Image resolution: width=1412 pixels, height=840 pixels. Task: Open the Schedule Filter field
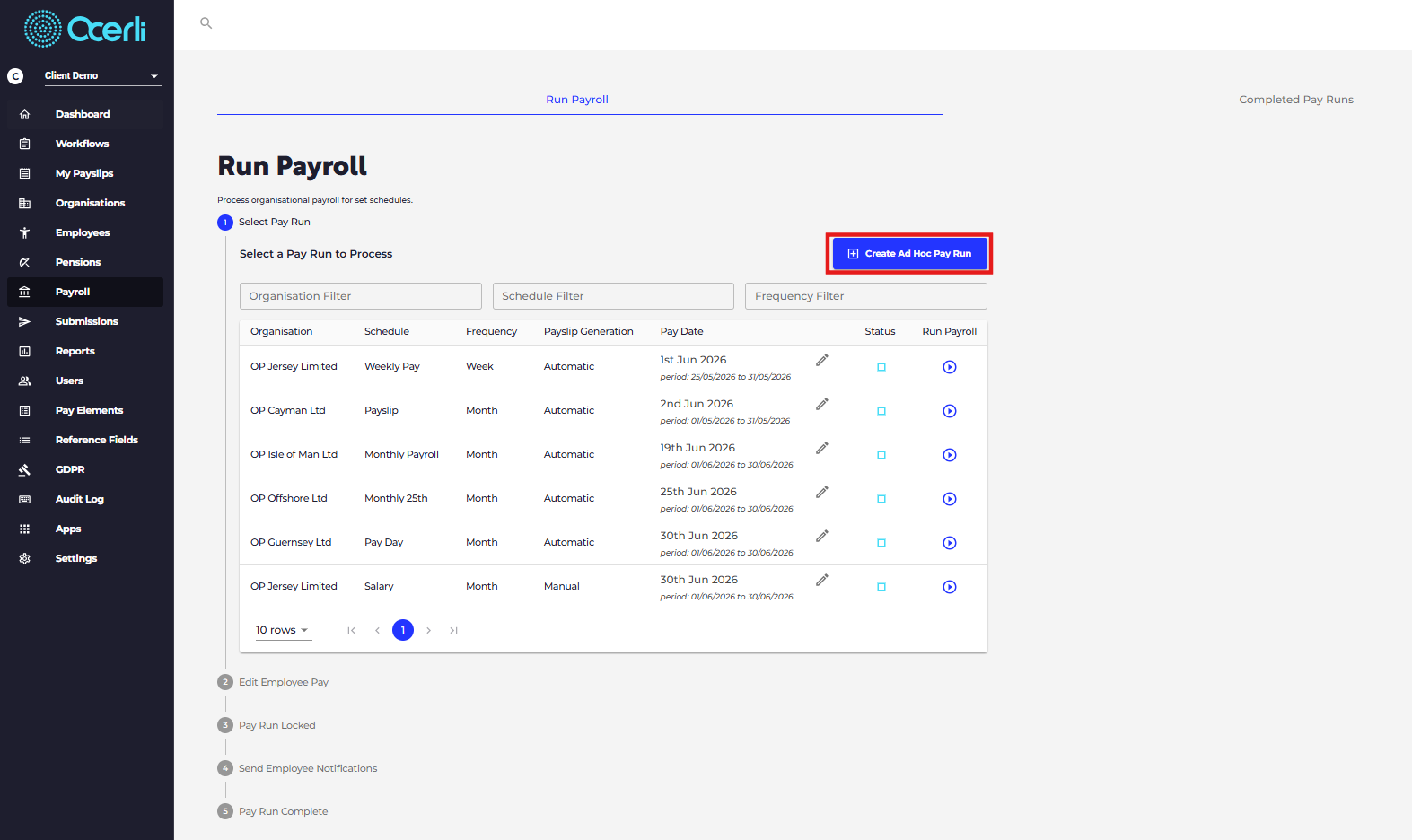[x=613, y=296]
